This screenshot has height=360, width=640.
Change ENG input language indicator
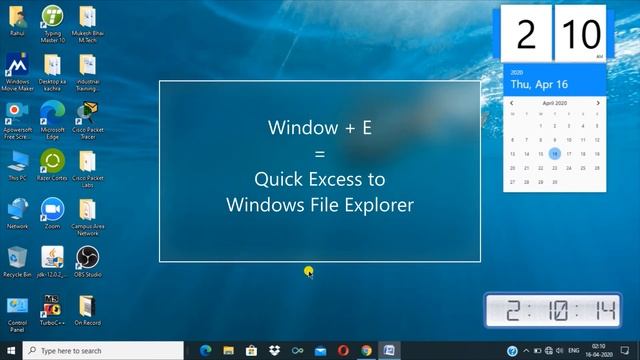coord(573,351)
